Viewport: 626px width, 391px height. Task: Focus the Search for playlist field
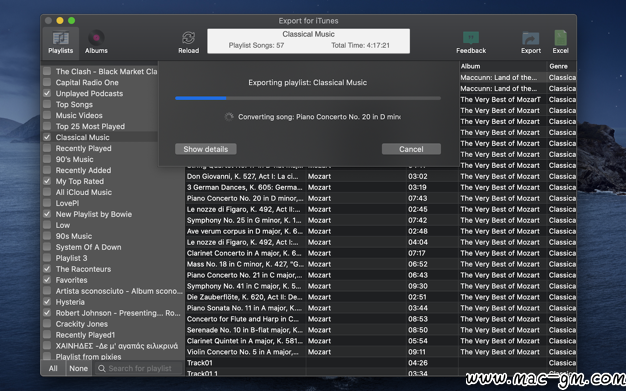pyautogui.click(x=139, y=368)
